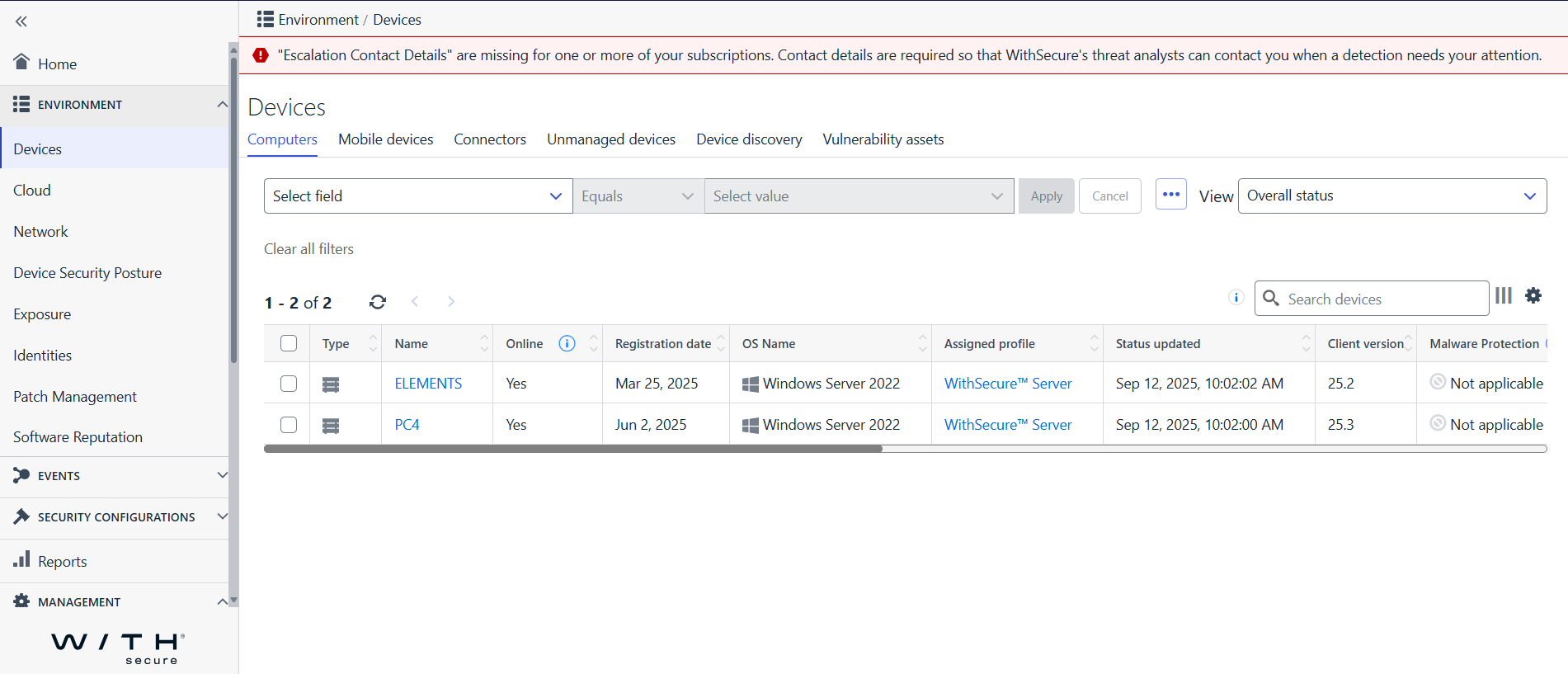Open the Select value dropdown
Screen dimensions: 1568x674
tap(859, 196)
